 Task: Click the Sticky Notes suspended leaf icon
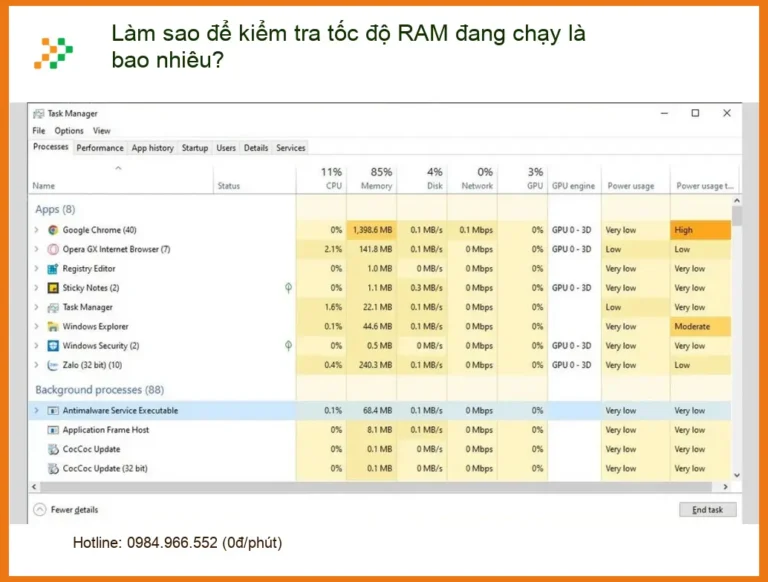pos(288,288)
